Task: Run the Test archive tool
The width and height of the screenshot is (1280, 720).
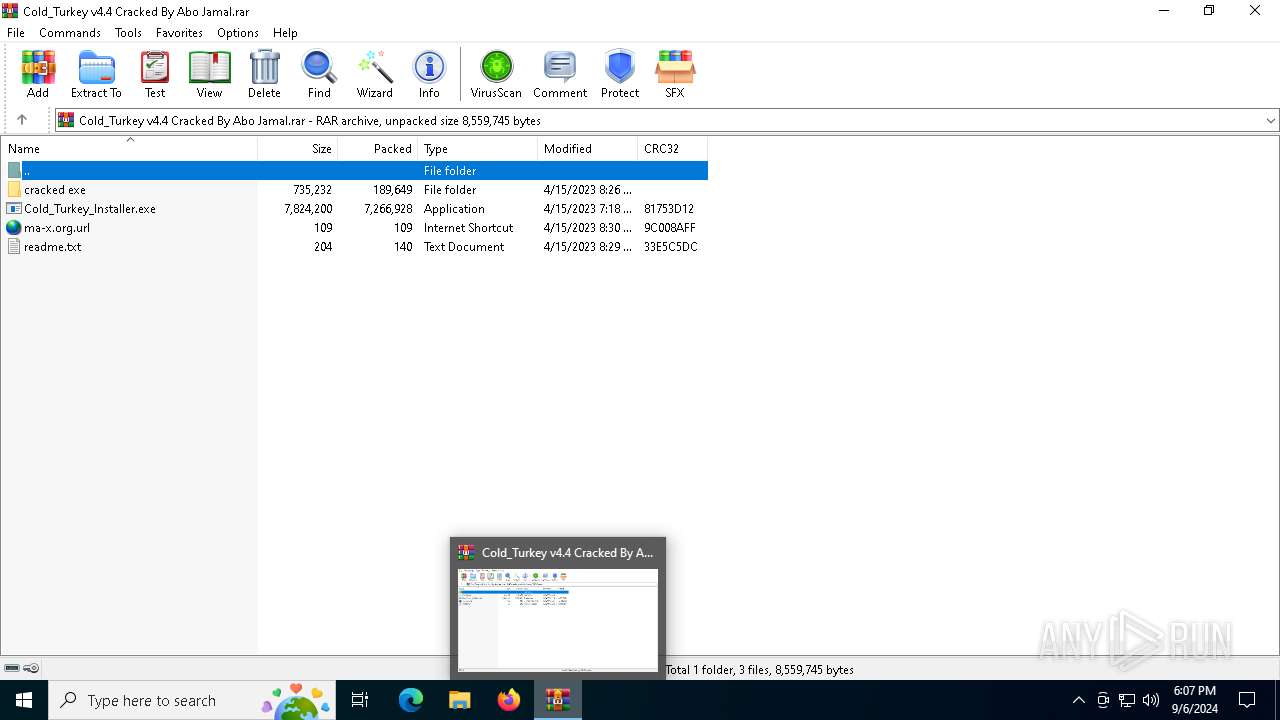Action: pyautogui.click(x=155, y=74)
